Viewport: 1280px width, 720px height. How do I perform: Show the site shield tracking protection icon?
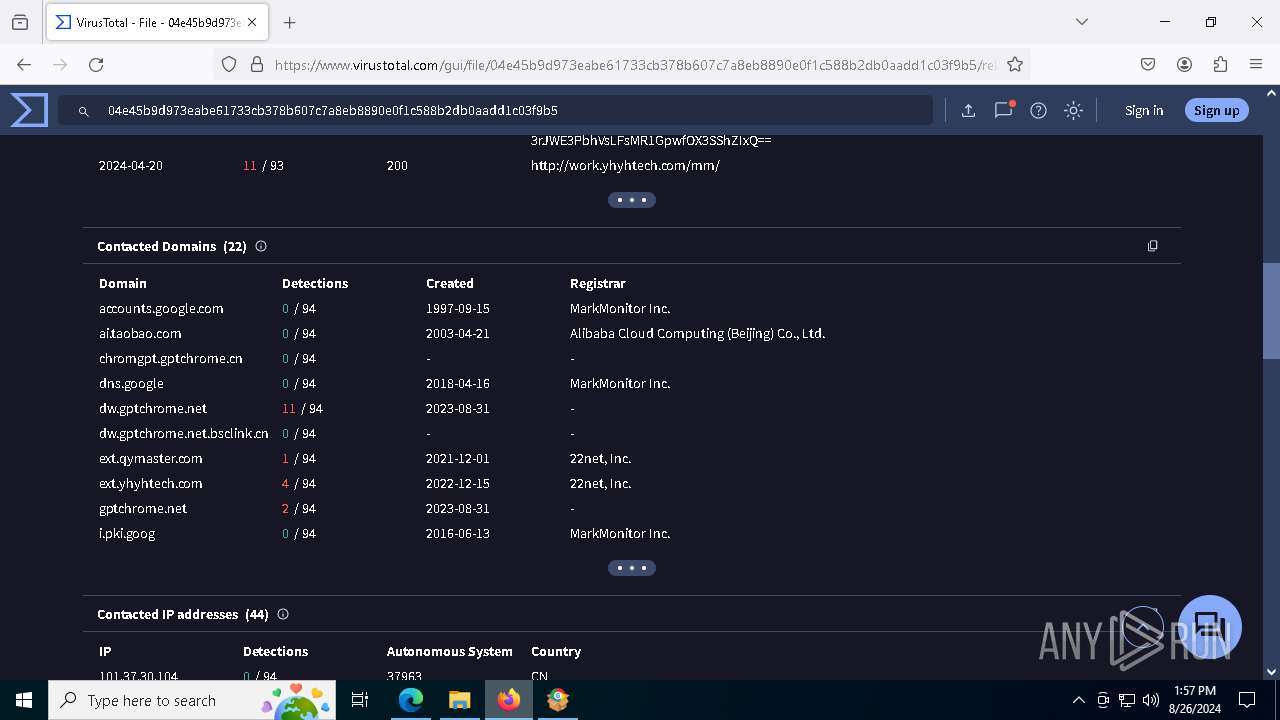(229, 64)
